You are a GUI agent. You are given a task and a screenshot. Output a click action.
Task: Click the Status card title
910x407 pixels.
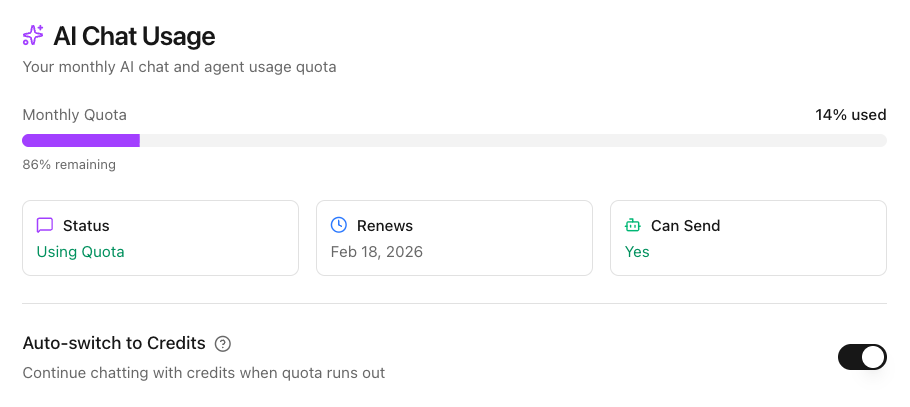tap(86, 226)
